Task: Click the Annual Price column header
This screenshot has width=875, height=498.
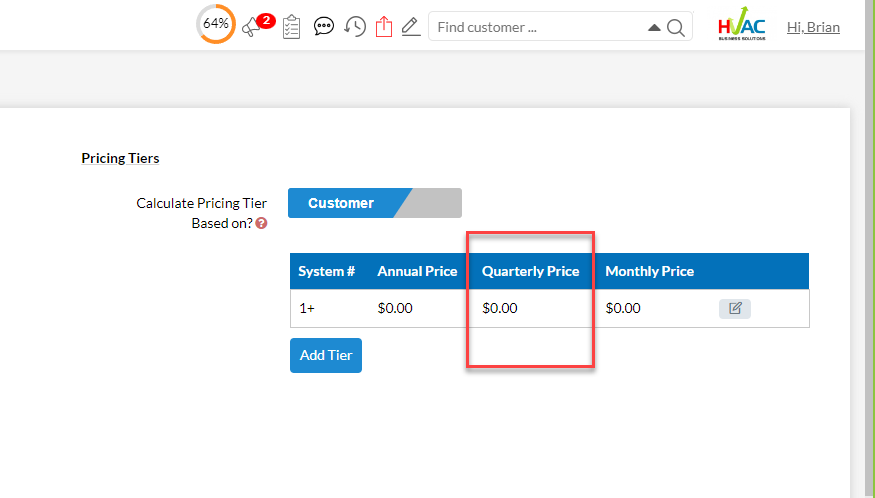Action: tap(417, 271)
